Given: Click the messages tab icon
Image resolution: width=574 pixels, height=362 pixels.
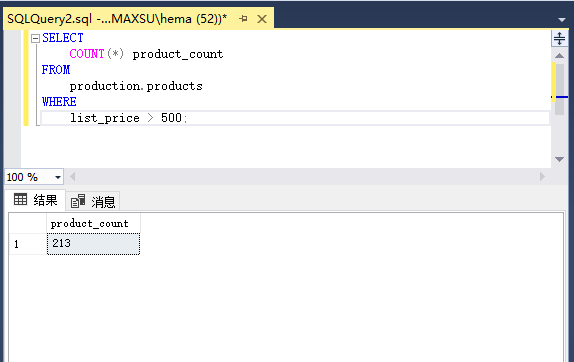Looking at the screenshot, I should [x=78, y=201].
